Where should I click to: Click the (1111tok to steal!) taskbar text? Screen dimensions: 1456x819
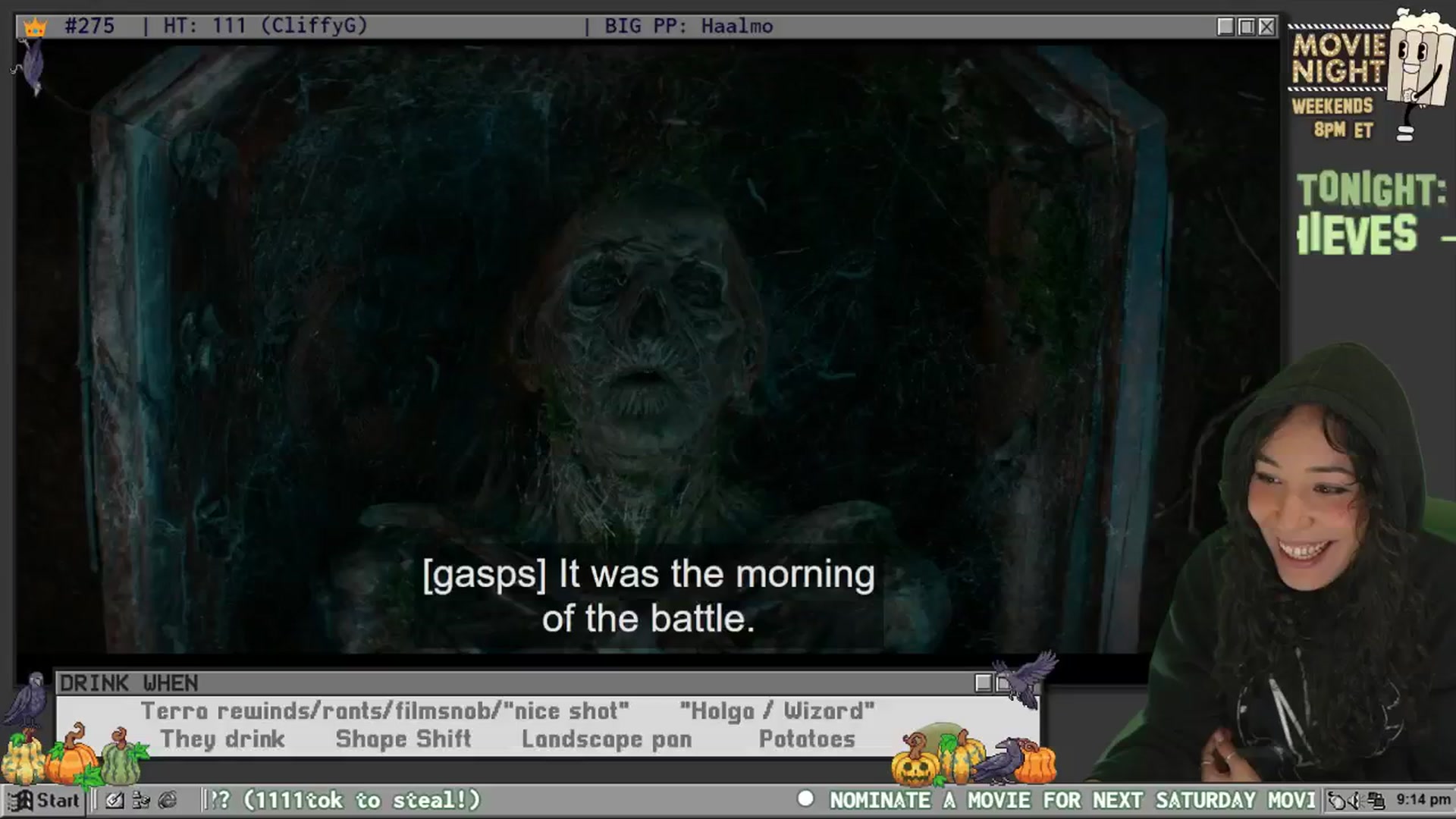pos(362,800)
